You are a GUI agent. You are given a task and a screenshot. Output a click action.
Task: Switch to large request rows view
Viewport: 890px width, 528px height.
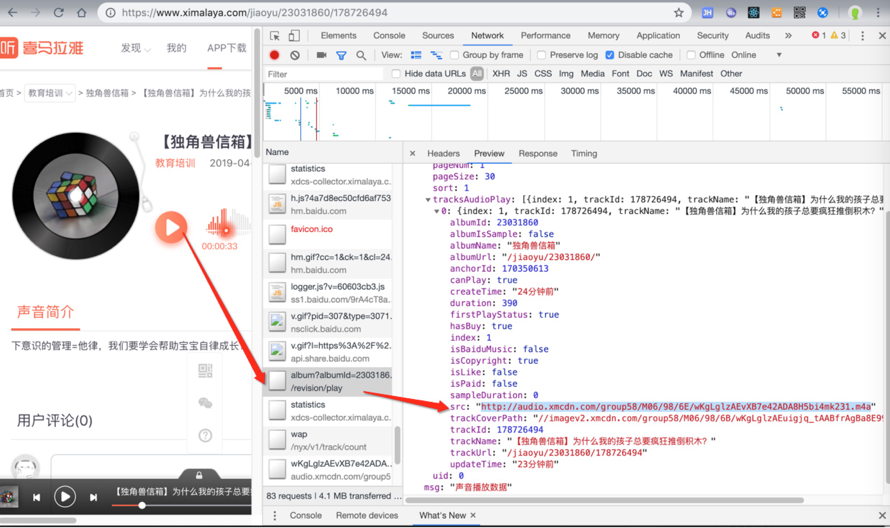(x=416, y=55)
